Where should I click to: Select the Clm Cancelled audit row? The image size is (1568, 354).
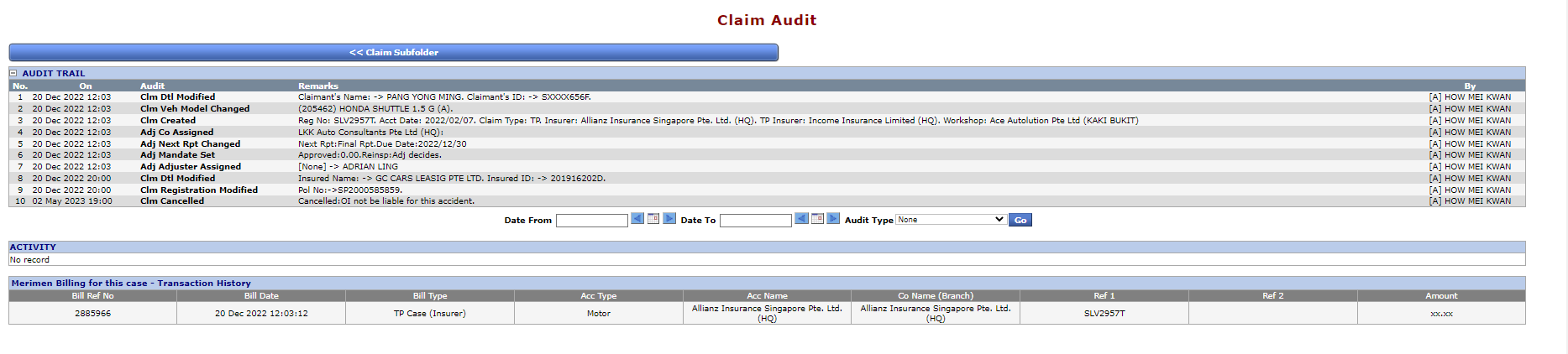click(171, 201)
